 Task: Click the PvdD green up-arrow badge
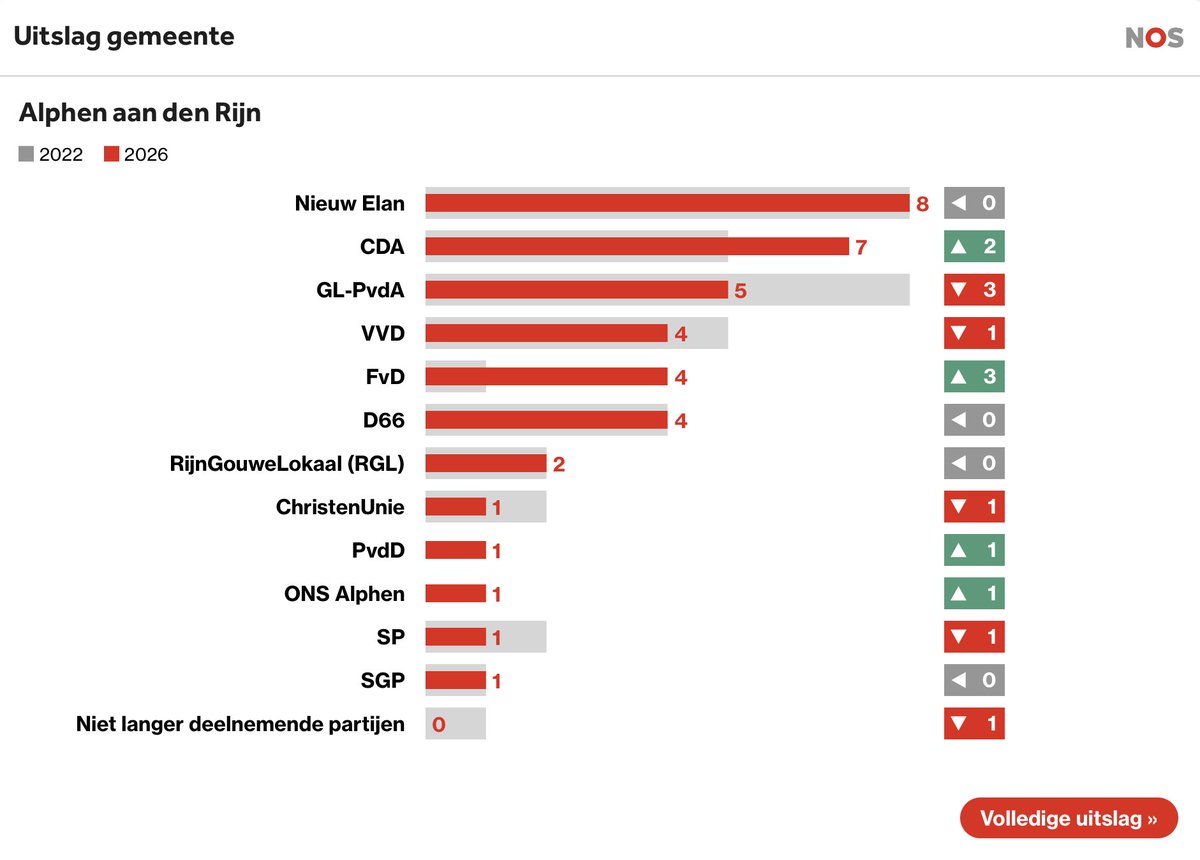click(x=974, y=550)
